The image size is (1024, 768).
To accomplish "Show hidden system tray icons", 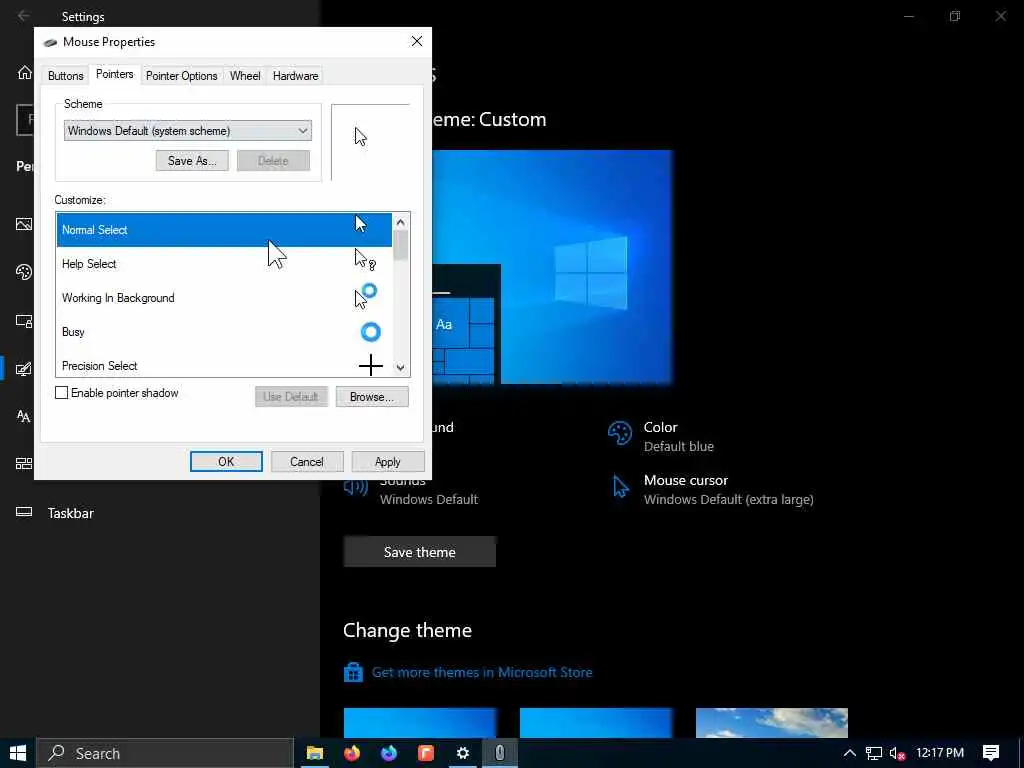I will [x=850, y=753].
